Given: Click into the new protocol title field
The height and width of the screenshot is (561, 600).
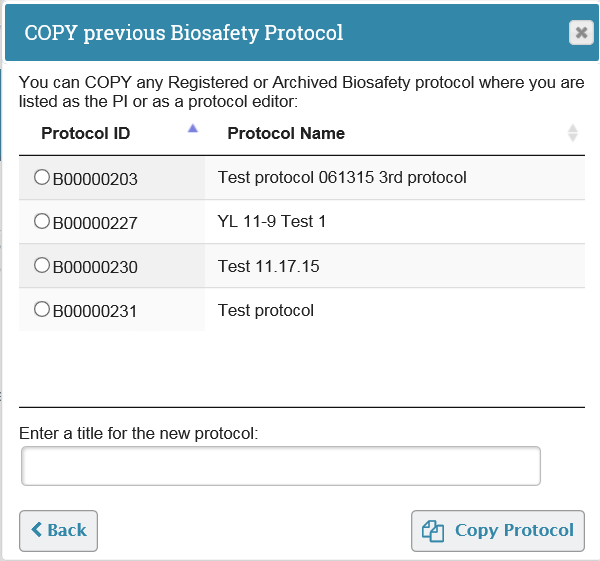Looking at the screenshot, I should (281, 466).
